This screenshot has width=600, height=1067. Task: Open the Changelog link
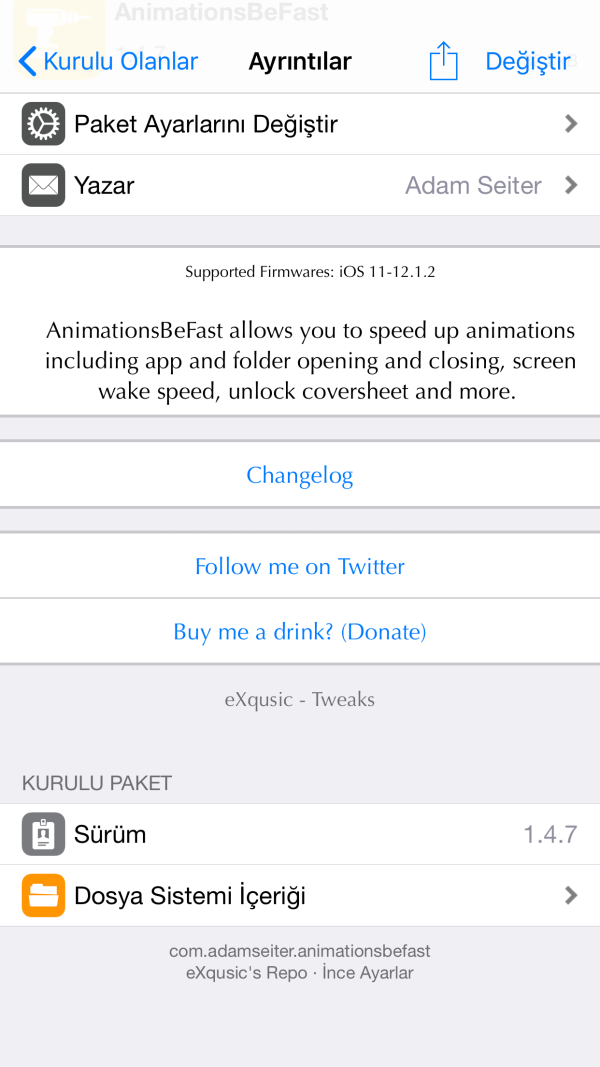click(300, 475)
